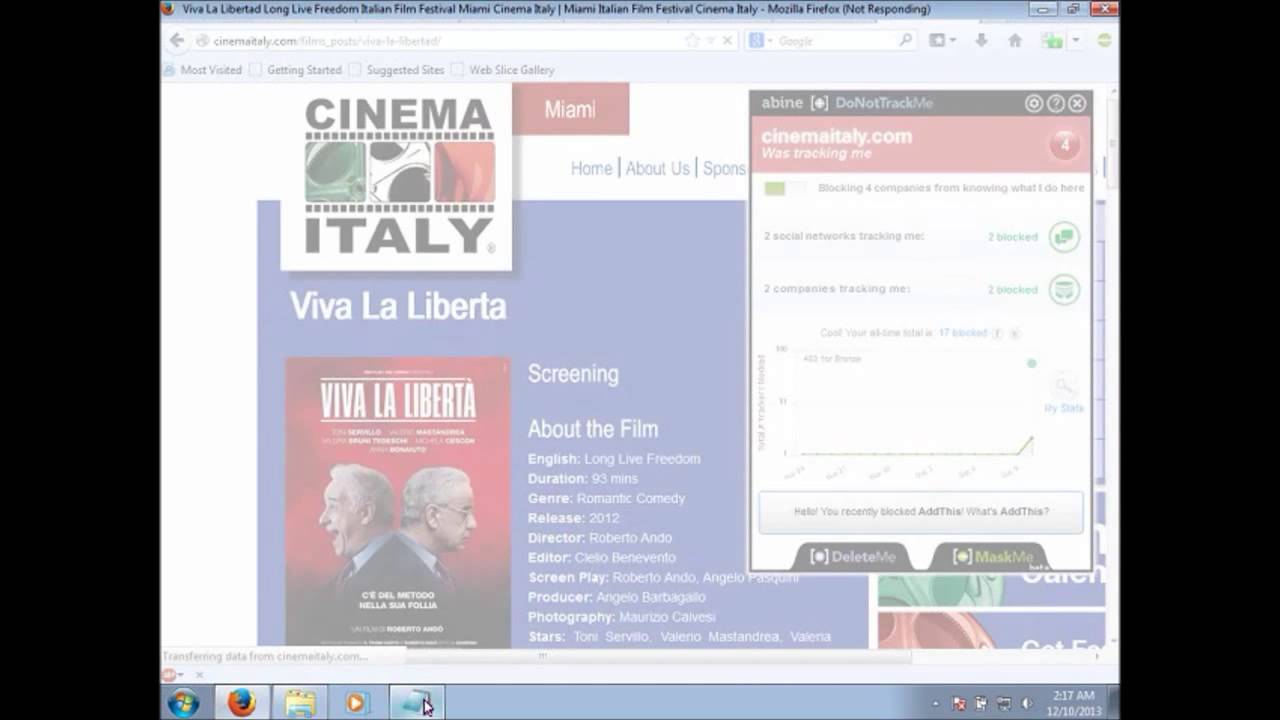Open the Suggested Sites bookmark

tap(396, 70)
